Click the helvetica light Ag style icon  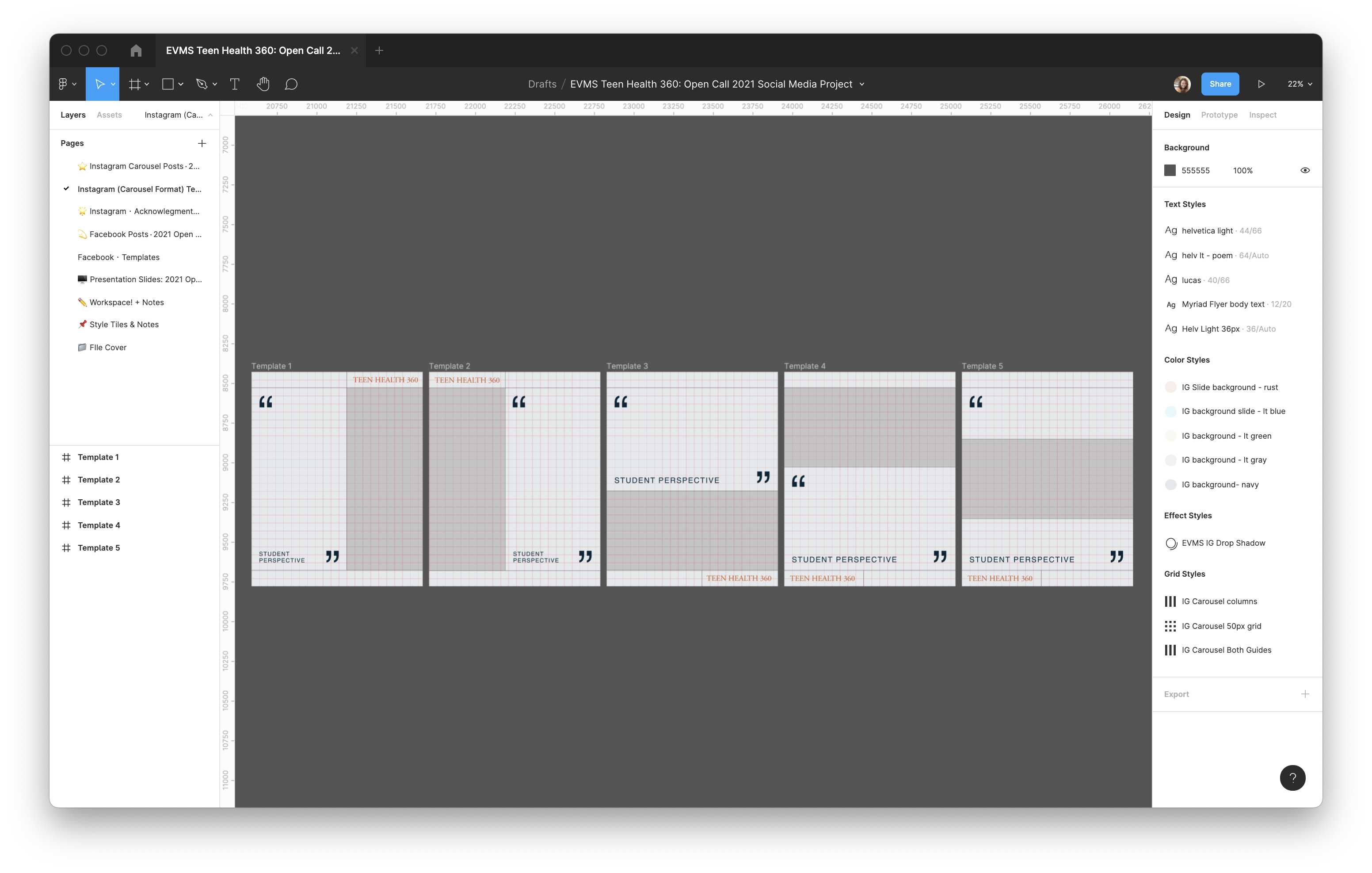click(x=1170, y=230)
